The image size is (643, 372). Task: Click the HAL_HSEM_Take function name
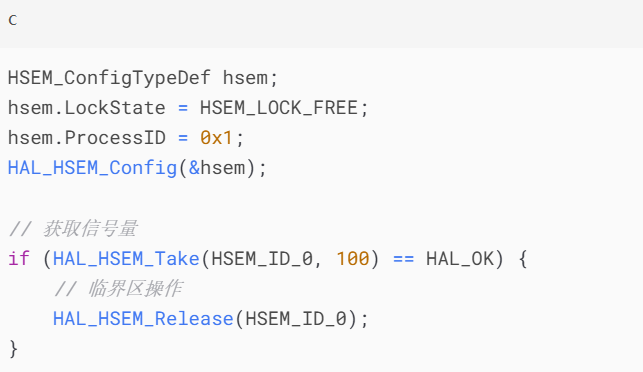coord(126,259)
